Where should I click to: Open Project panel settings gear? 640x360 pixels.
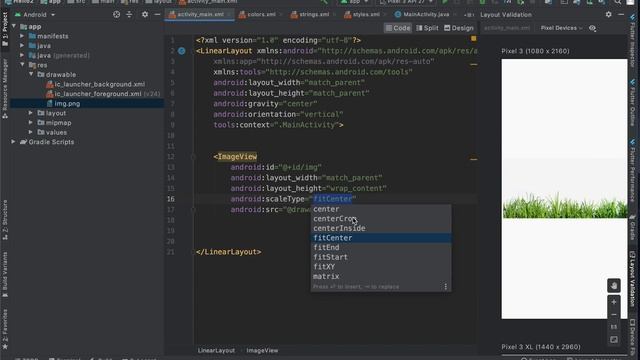click(145, 15)
